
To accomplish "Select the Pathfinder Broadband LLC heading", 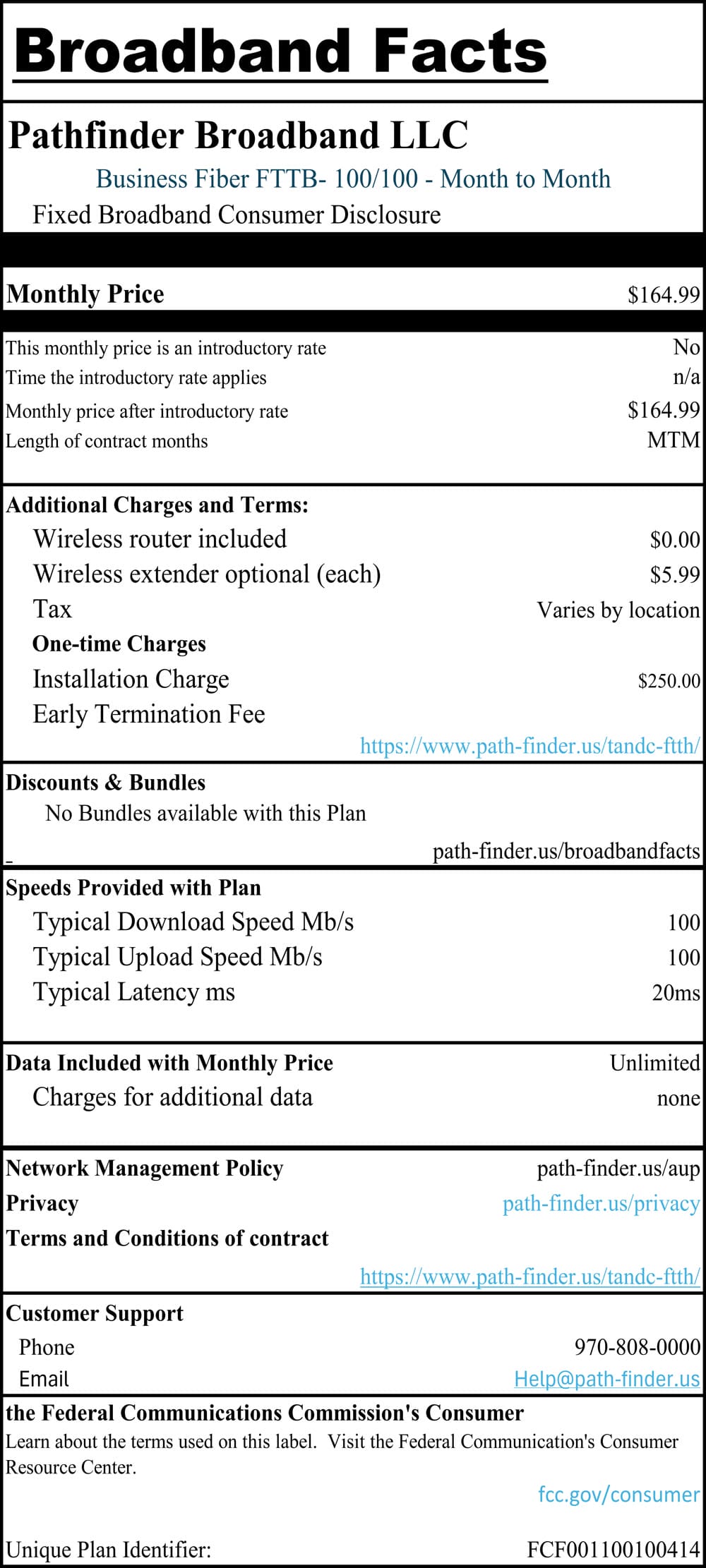I will click(x=238, y=135).
